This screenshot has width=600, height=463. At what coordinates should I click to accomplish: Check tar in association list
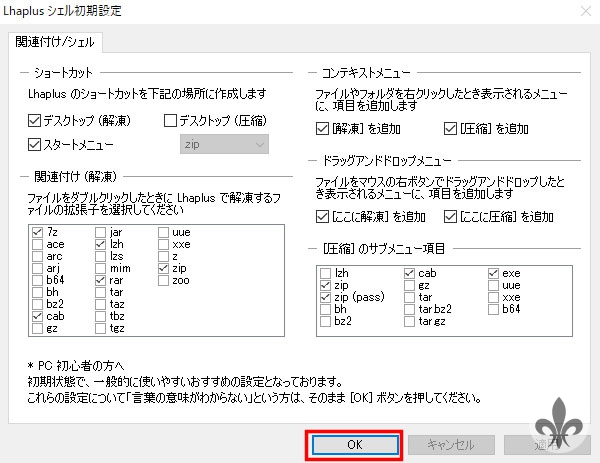[x=100, y=292]
